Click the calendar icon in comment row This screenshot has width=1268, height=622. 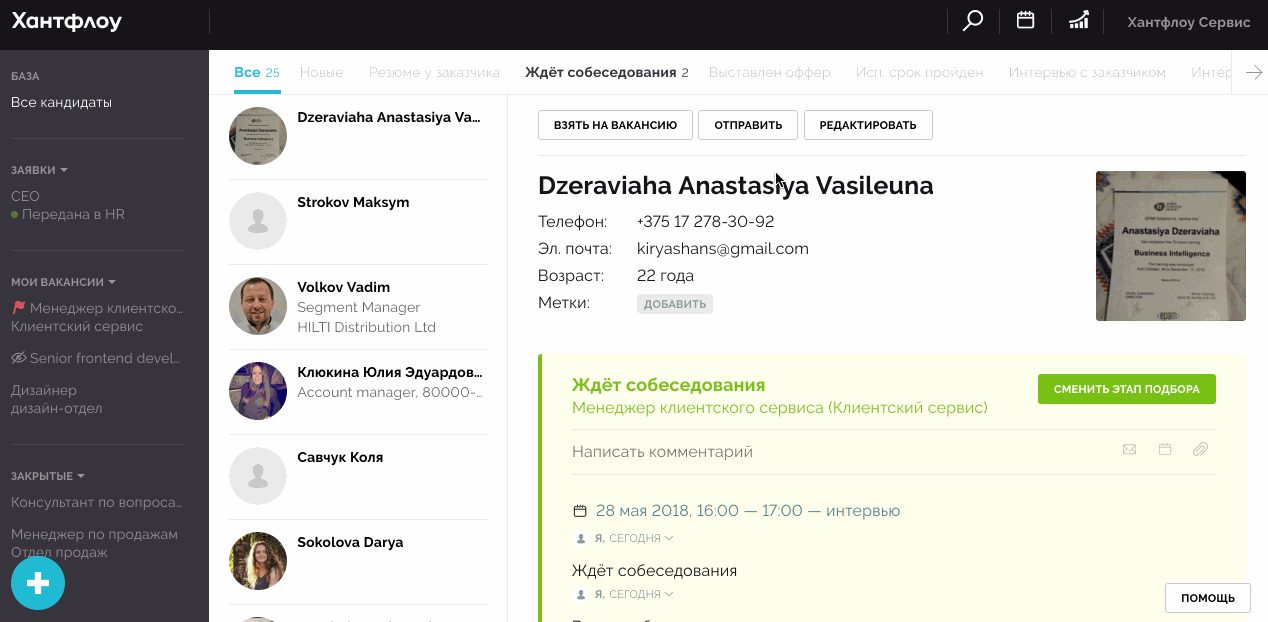point(1165,450)
